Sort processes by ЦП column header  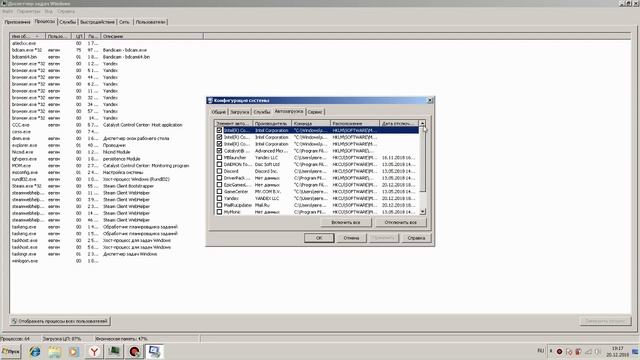pos(79,36)
